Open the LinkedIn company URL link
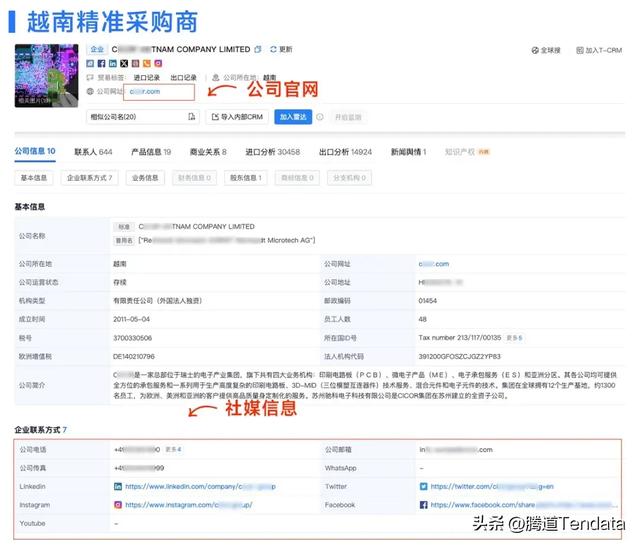Image resolution: width=640 pixels, height=546 pixels. pyautogui.click(x=200, y=486)
